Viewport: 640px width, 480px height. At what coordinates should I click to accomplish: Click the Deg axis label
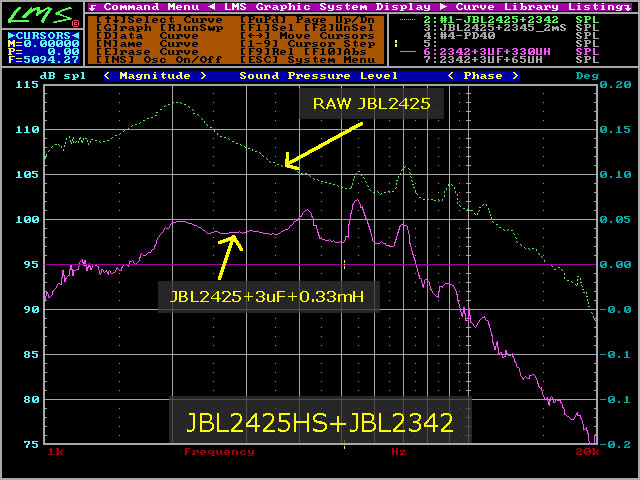587,76
